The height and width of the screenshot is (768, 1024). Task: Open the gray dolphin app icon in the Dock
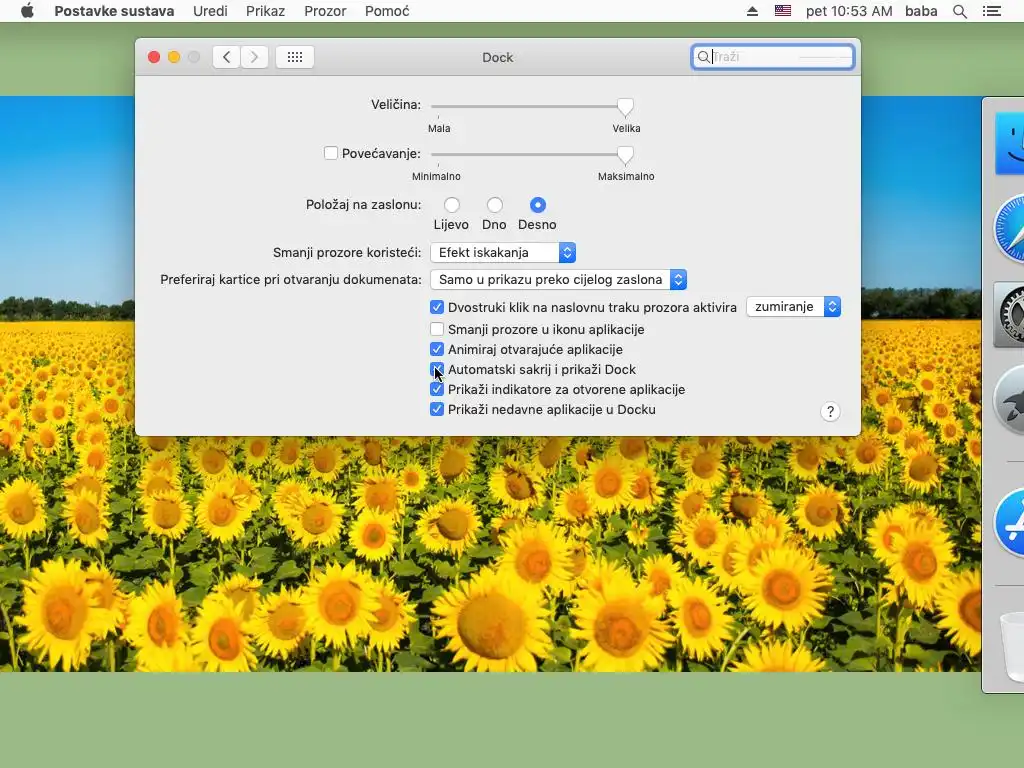(1010, 402)
